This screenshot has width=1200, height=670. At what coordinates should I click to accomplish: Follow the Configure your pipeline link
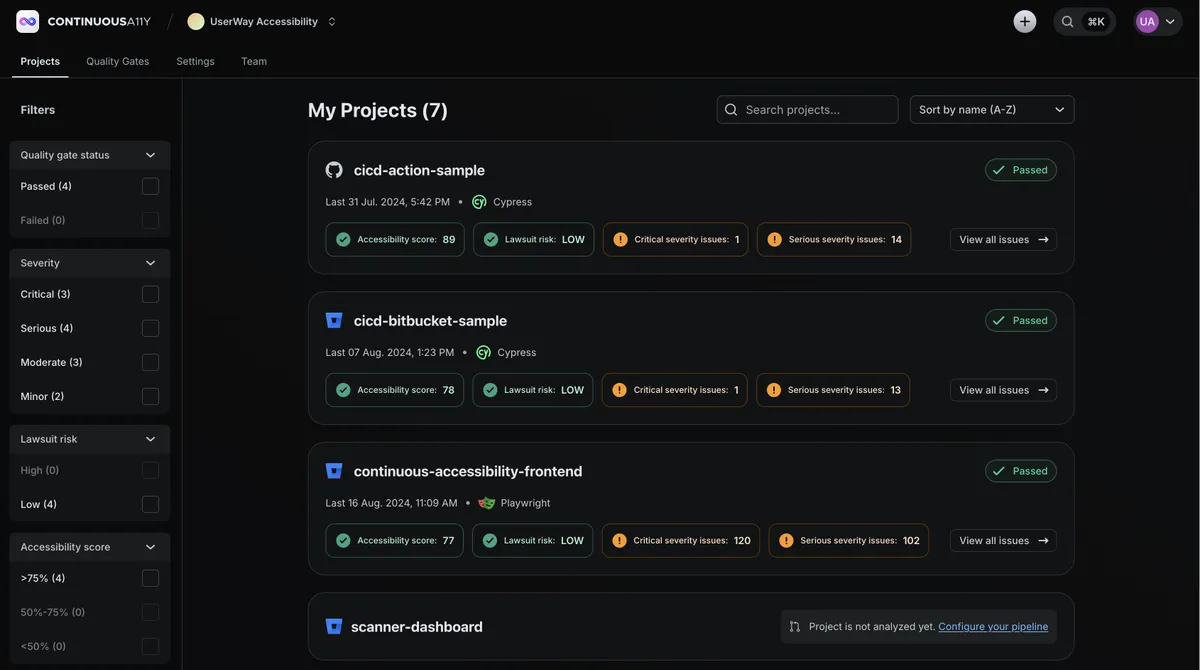click(x=993, y=627)
